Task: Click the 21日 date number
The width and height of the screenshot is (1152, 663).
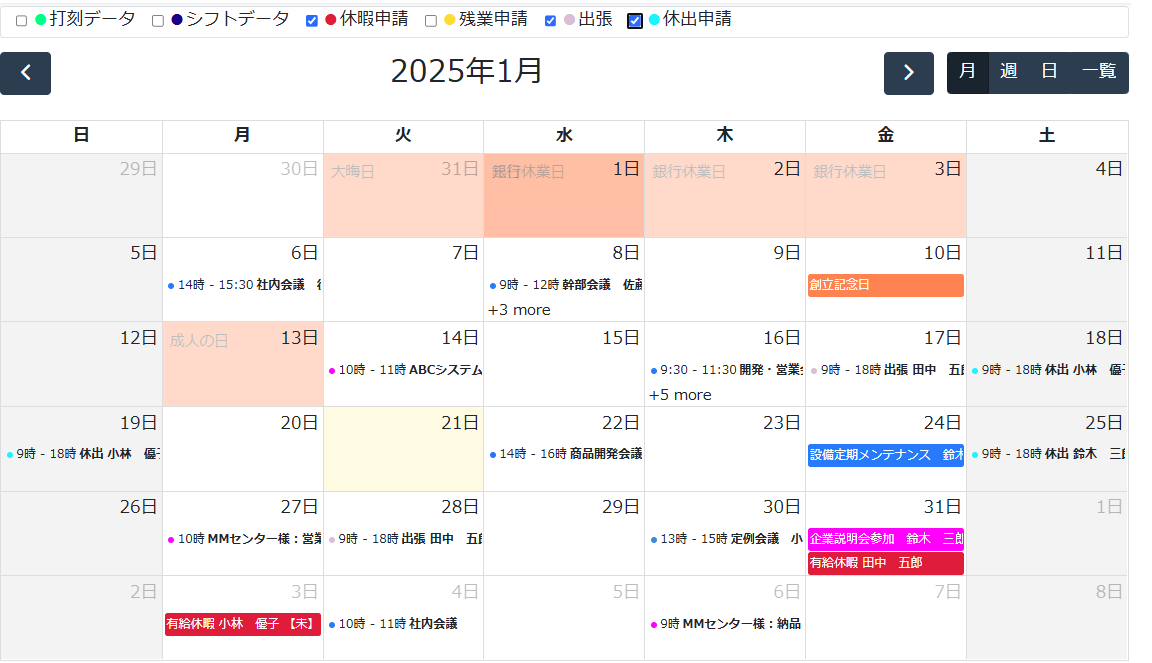Action: [x=465, y=423]
